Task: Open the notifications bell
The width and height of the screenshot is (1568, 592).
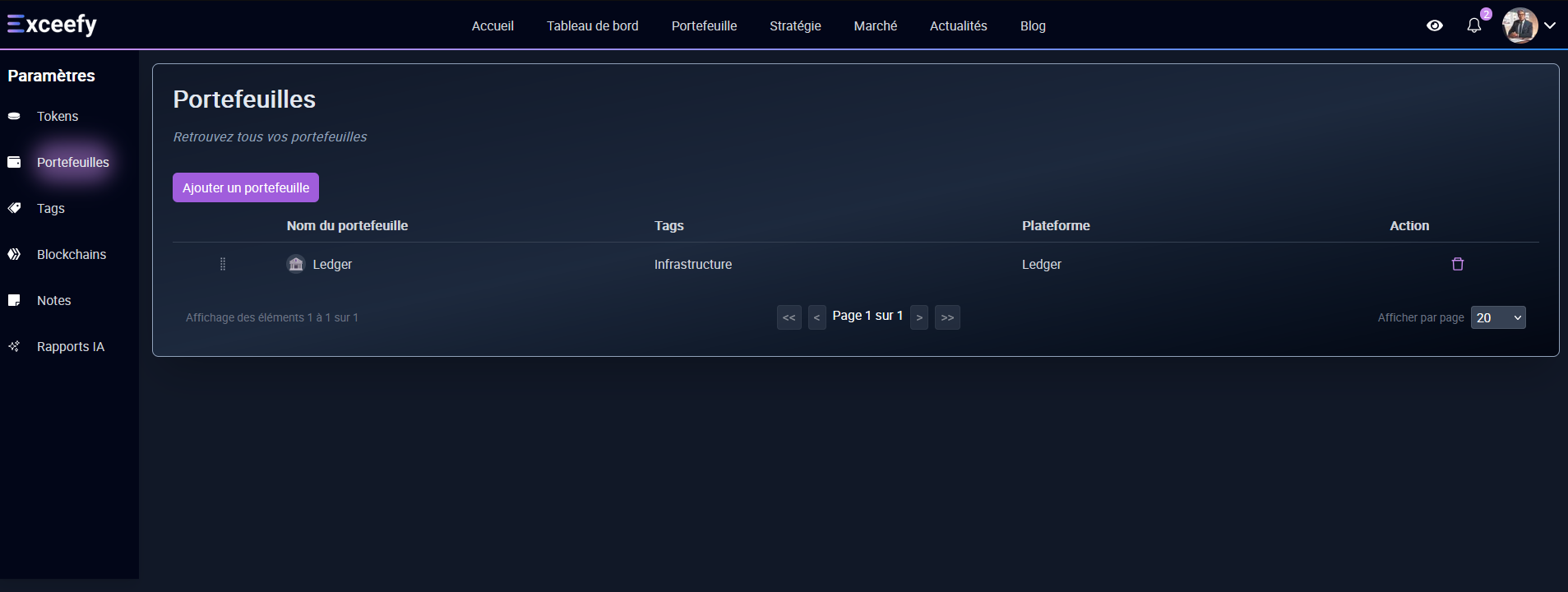Action: [1473, 25]
